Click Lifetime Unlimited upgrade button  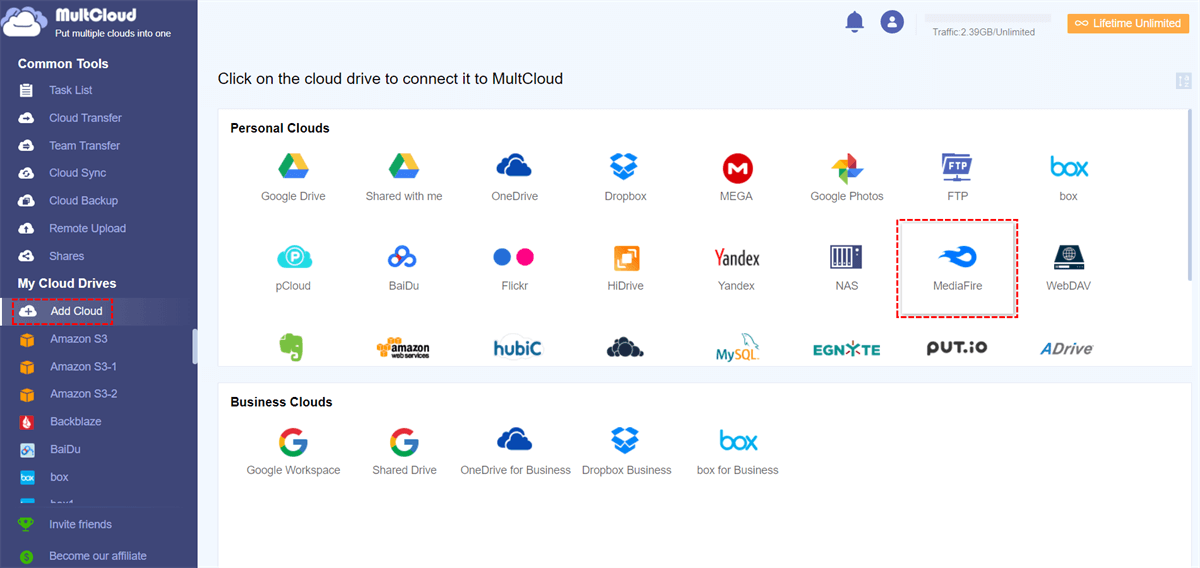[x=1128, y=23]
